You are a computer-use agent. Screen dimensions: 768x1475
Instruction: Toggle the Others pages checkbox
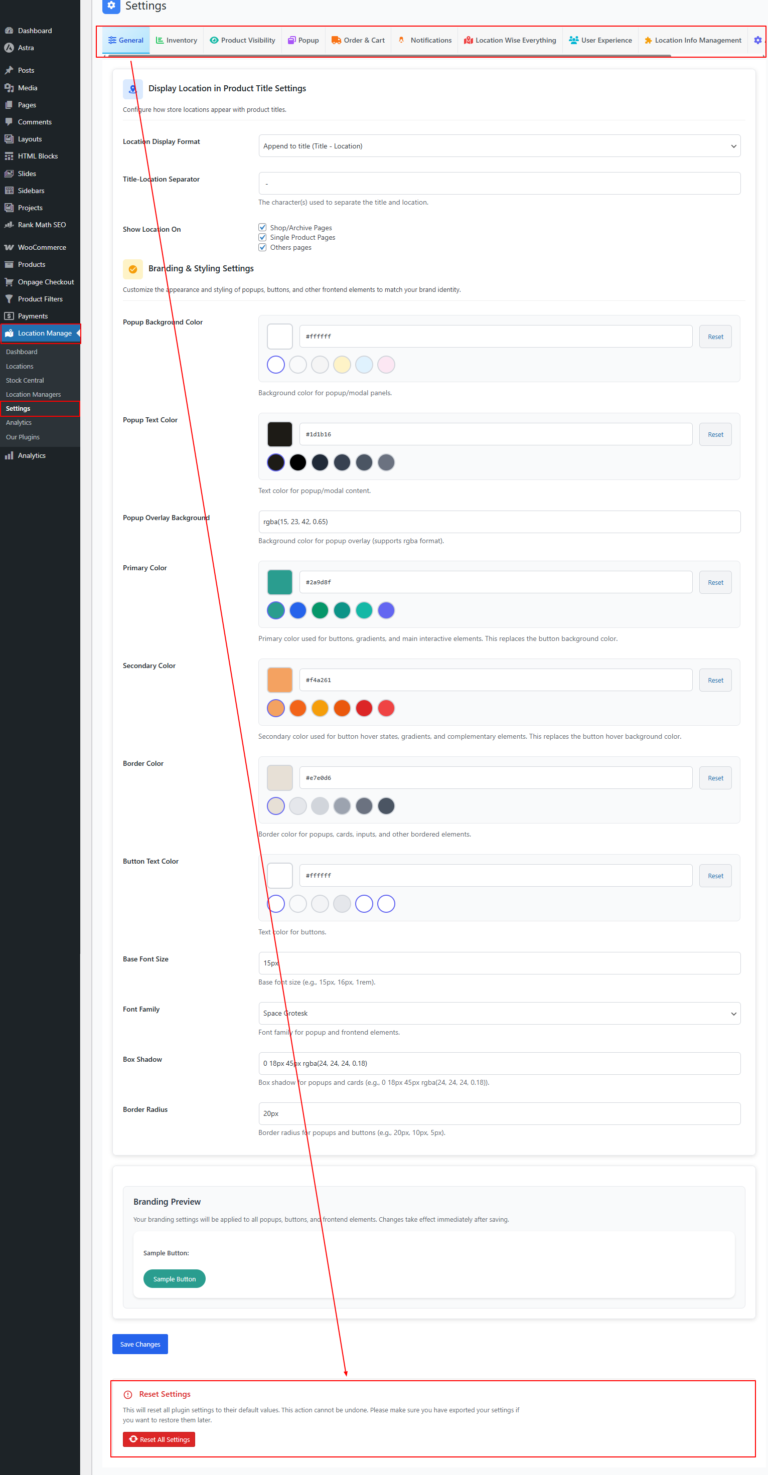coord(262,247)
